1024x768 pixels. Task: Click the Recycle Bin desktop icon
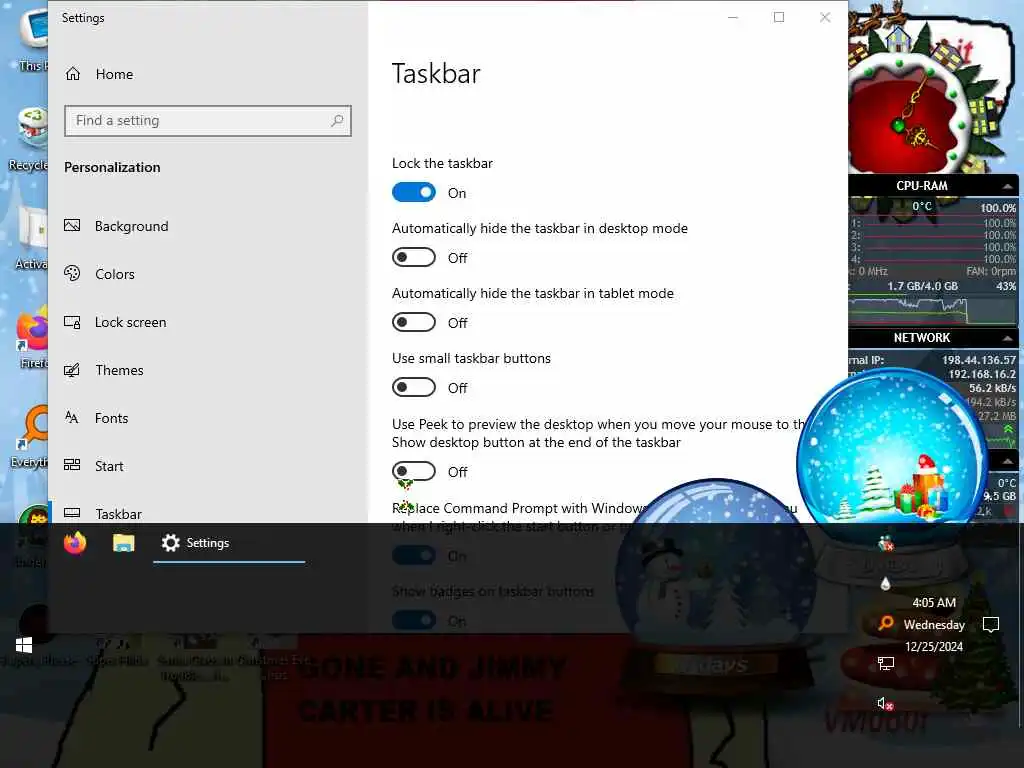click(x=29, y=140)
